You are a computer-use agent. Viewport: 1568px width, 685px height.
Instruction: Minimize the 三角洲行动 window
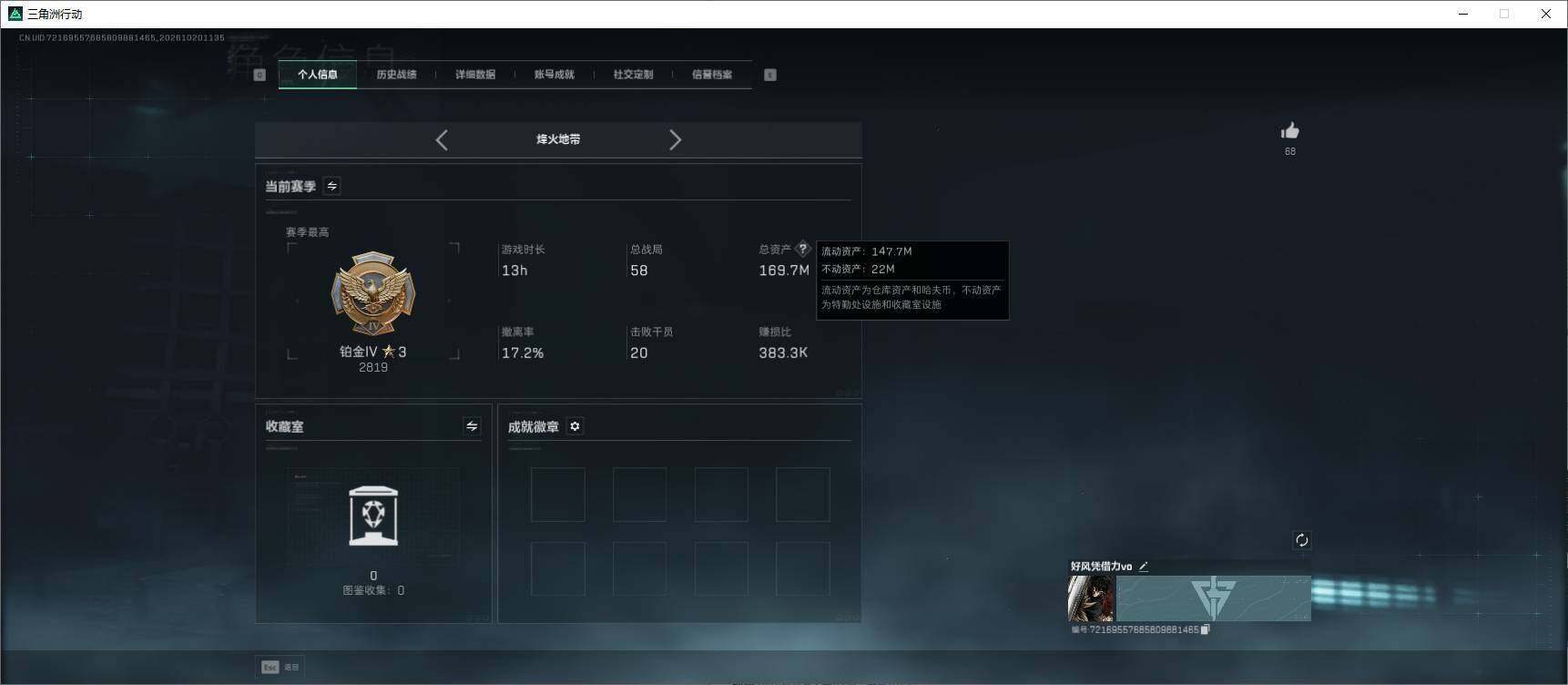point(1463,14)
